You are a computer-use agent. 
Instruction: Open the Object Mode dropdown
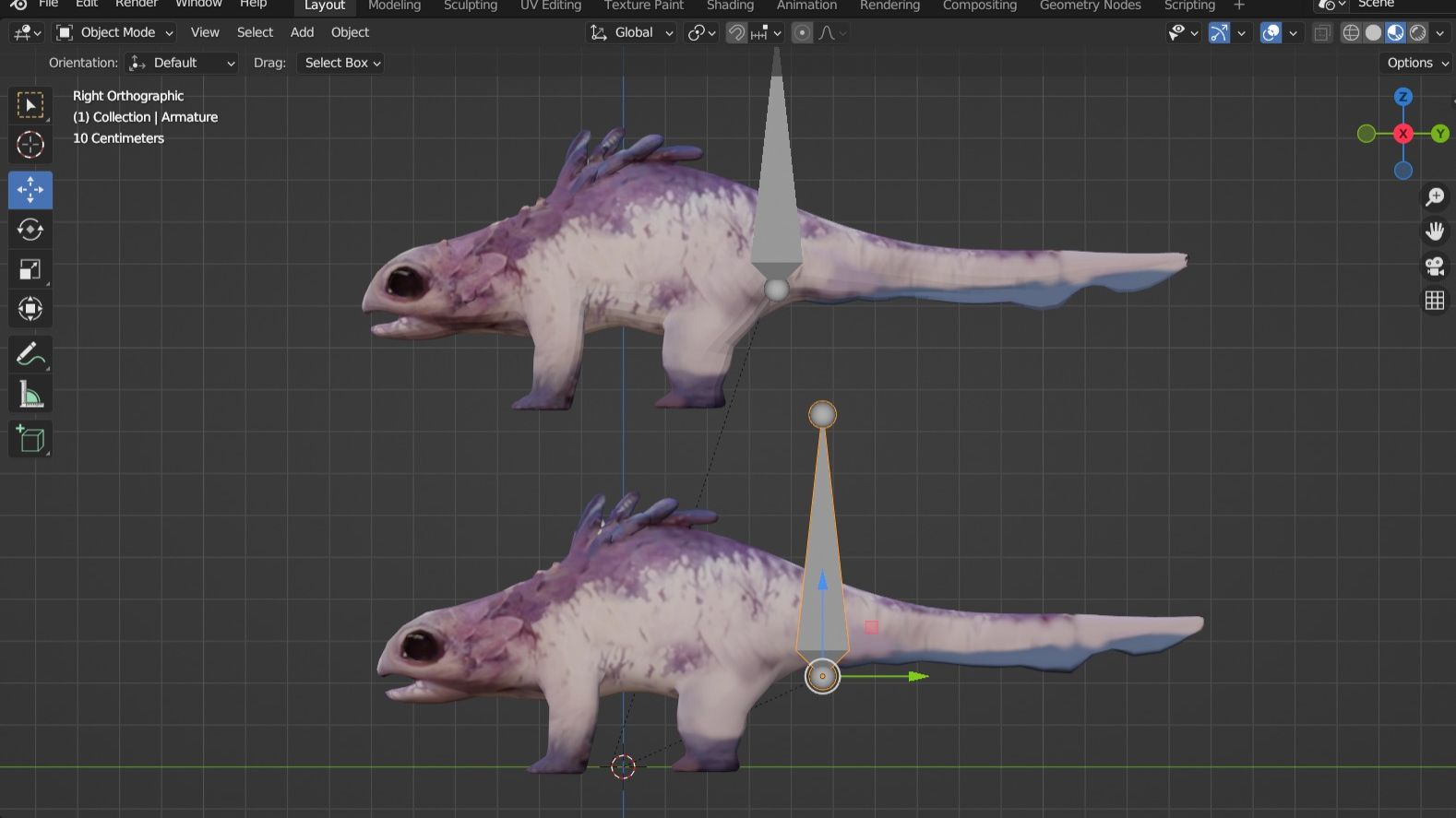(x=114, y=32)
